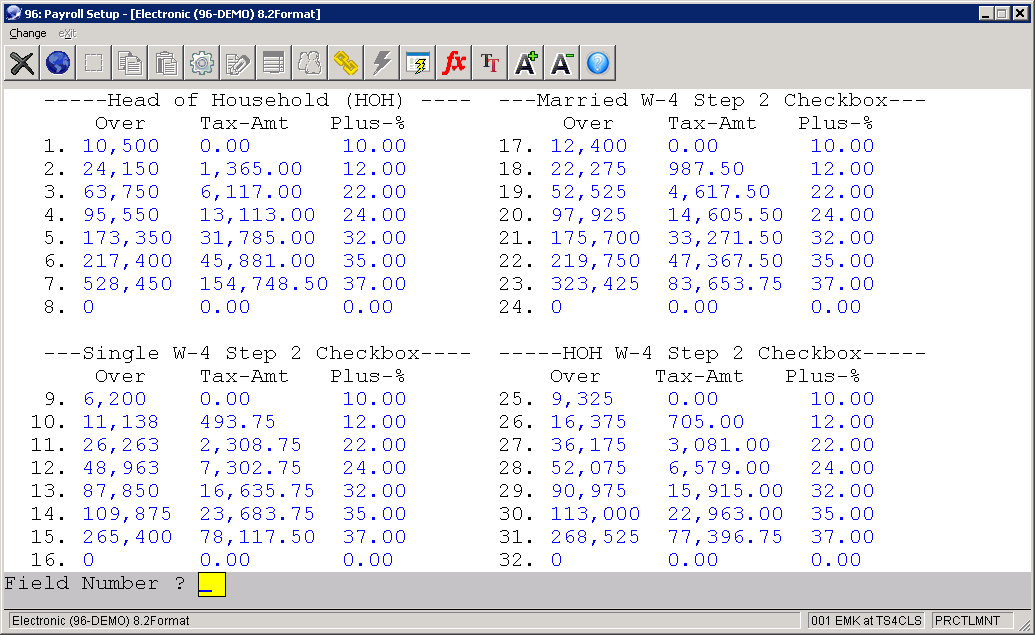Click the Head of Household (HOH) section heading
The image size is (1035, 635).
(x=255, y=100)
